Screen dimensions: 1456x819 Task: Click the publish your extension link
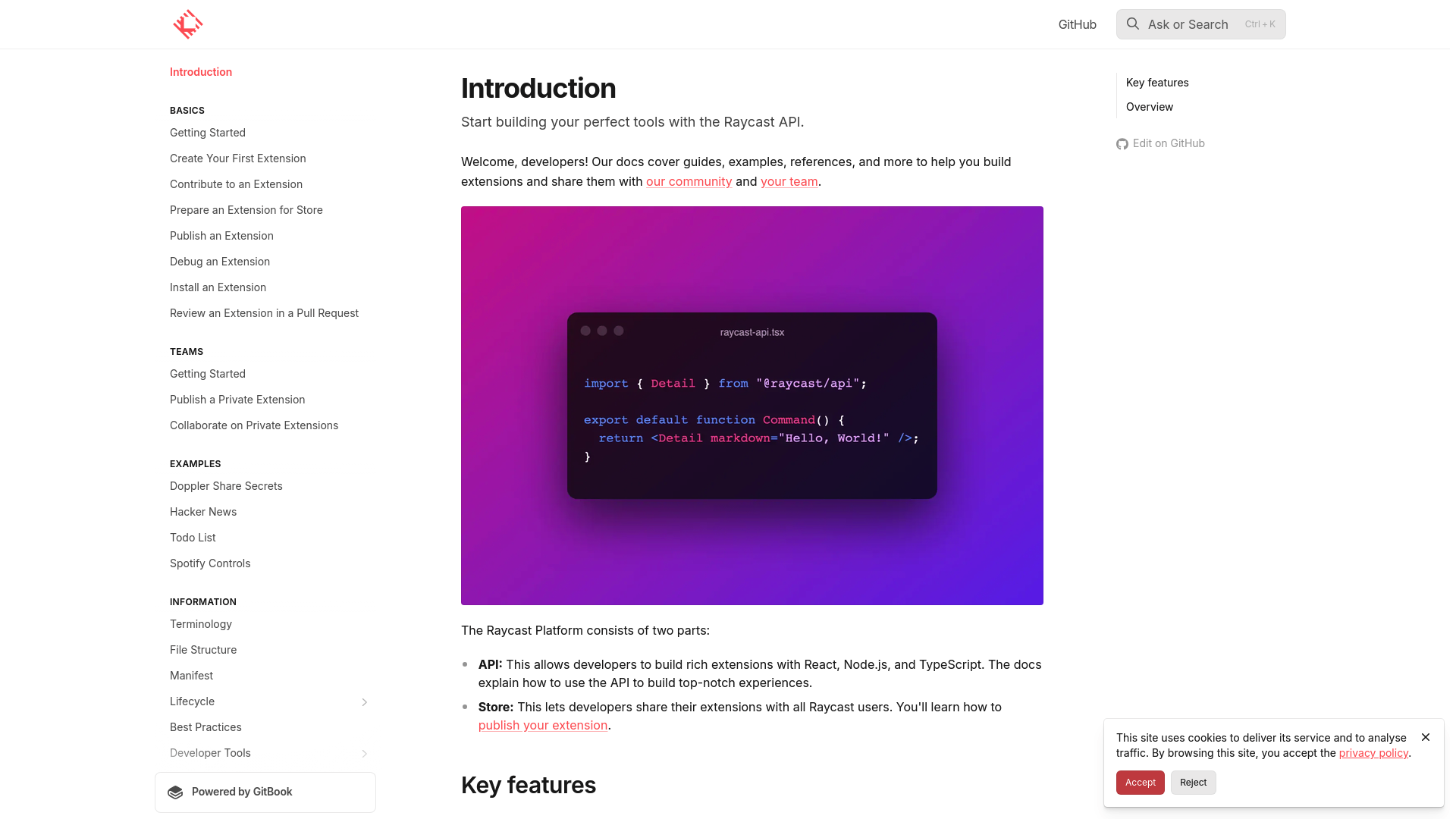tap(542, 725)
